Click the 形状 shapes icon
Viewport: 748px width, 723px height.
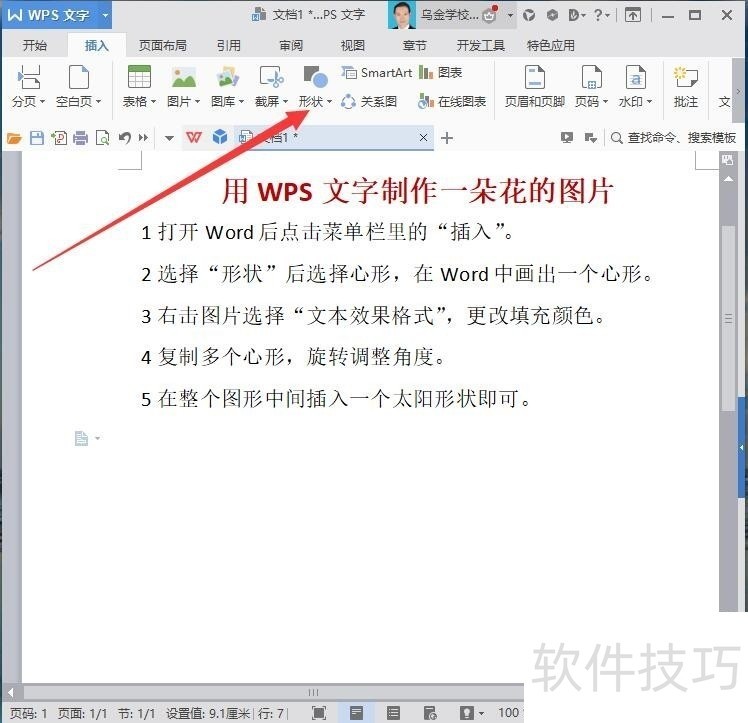click(x=315, y=77)
